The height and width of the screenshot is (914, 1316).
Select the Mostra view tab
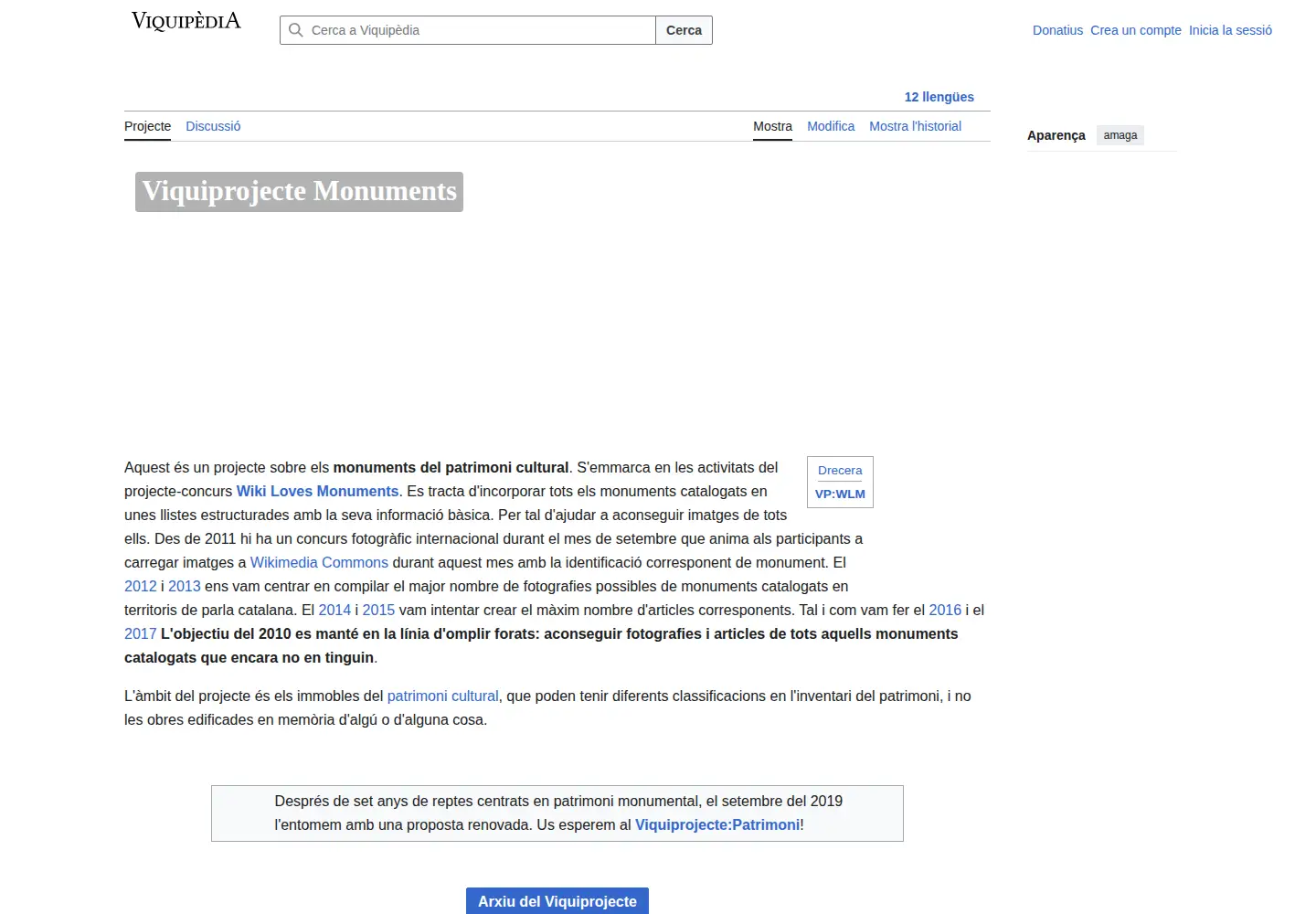pos(772,126)
